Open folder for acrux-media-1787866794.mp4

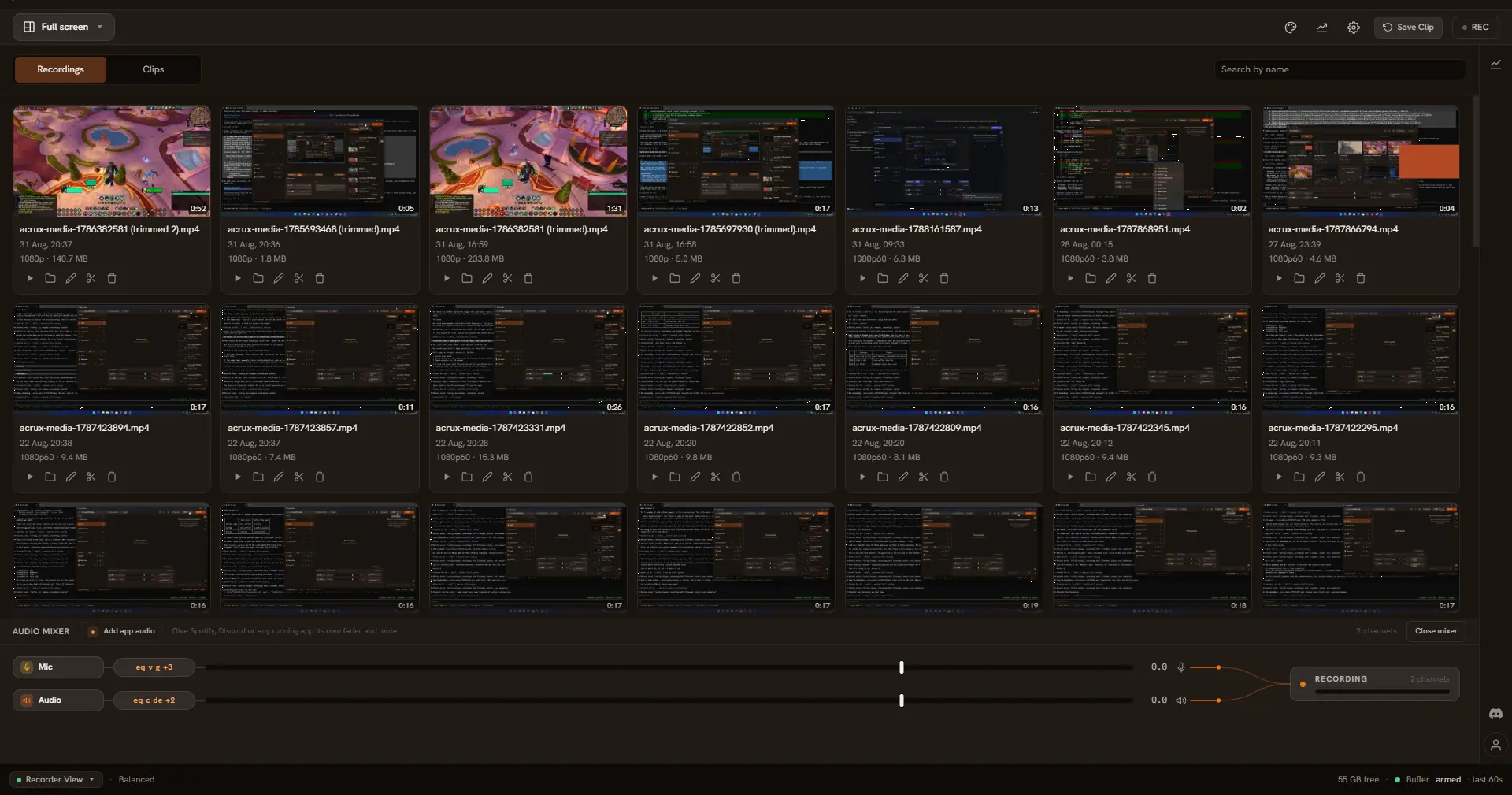(x=1299, y=278)
